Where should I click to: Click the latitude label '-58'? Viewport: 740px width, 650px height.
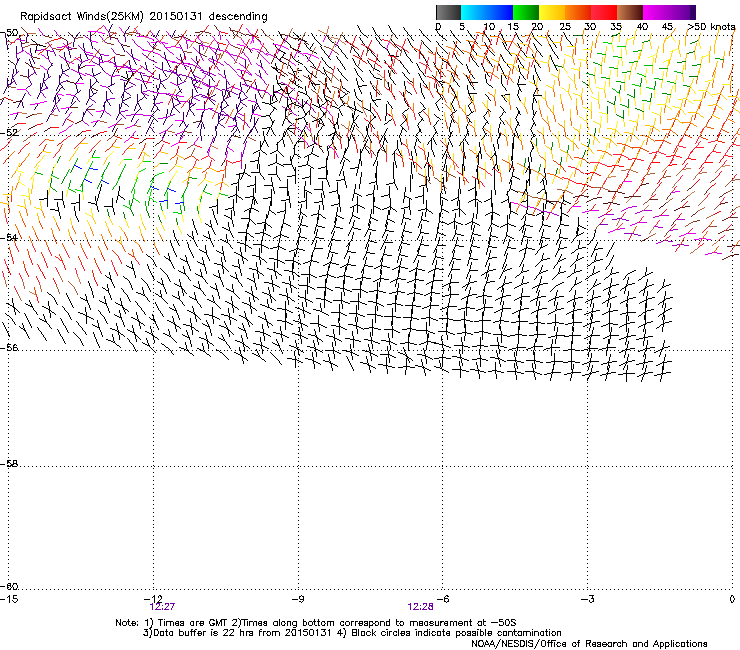[x=9, y=464]
